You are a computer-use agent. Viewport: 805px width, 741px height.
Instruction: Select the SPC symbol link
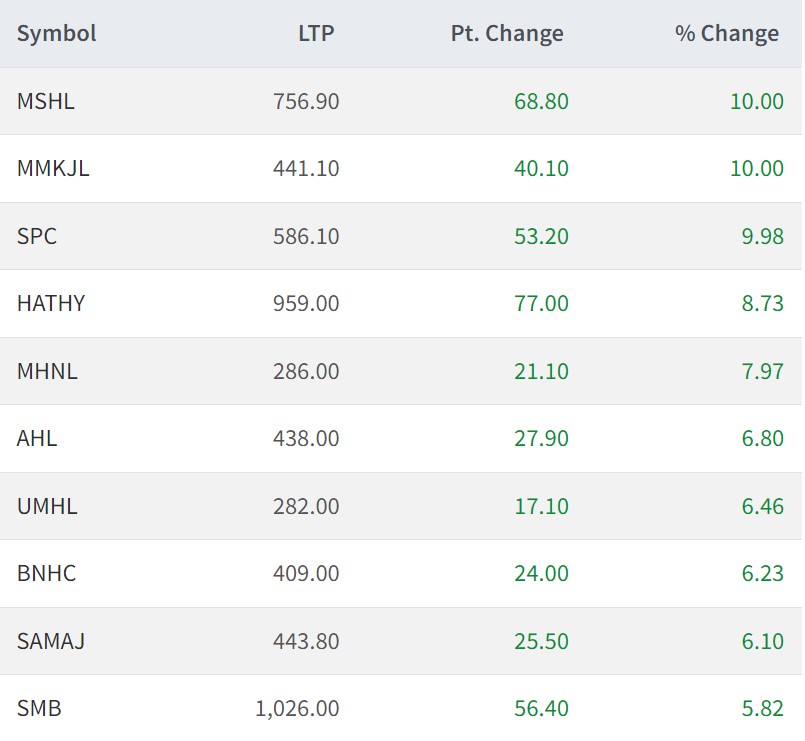coord(37,236)
